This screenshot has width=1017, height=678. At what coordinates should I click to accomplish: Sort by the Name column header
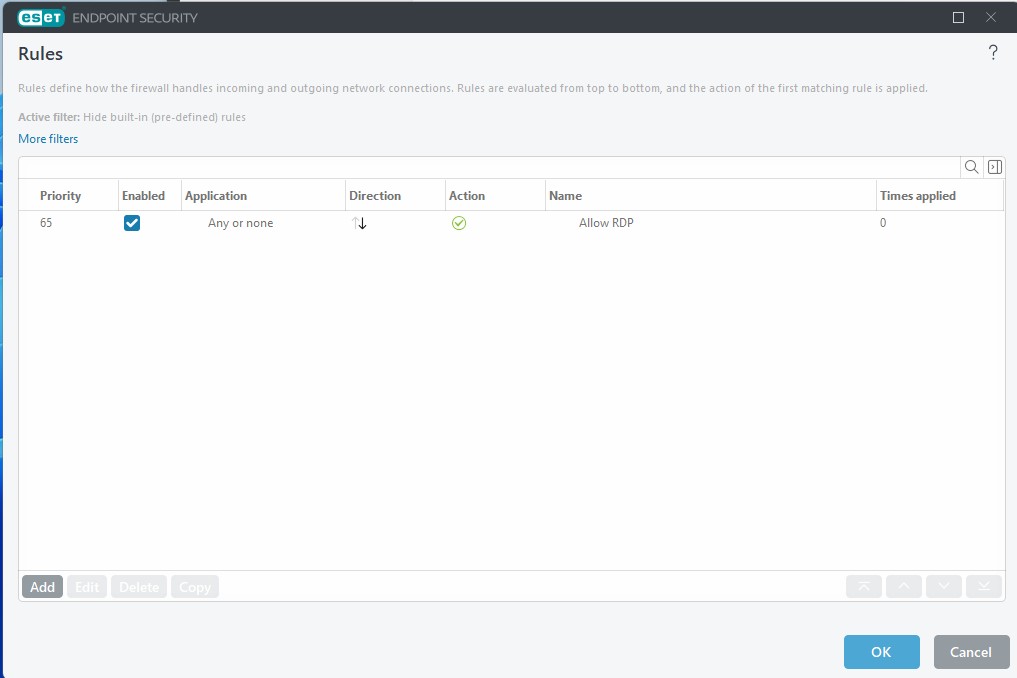[566, 196]
